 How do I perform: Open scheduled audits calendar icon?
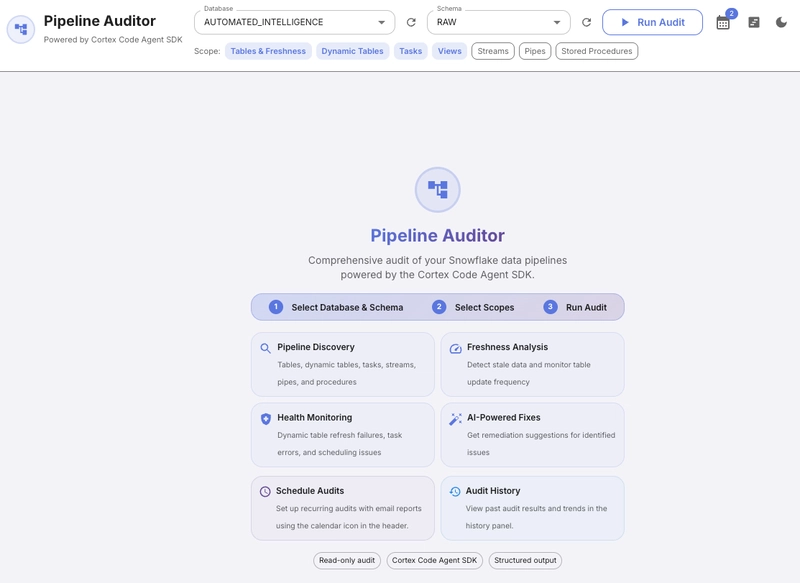(x=723, y=23)
